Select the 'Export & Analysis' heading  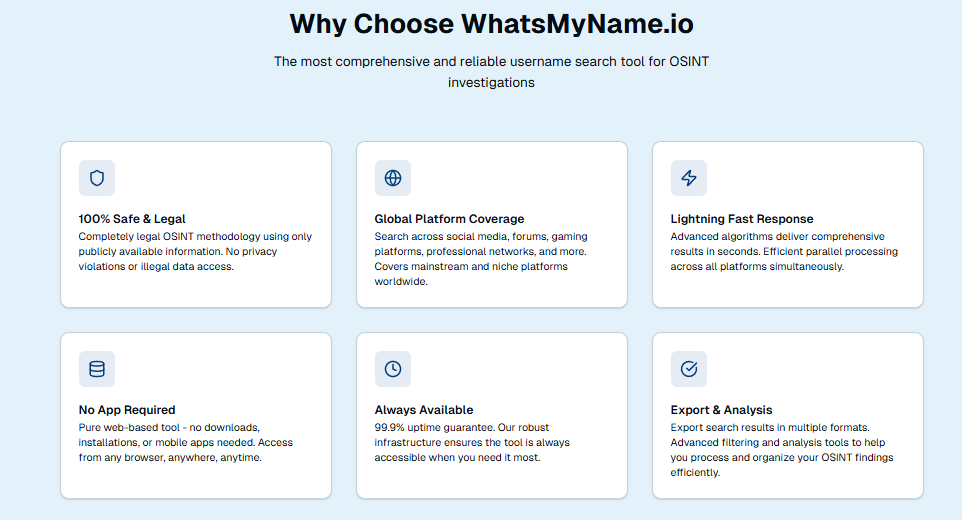722,410
